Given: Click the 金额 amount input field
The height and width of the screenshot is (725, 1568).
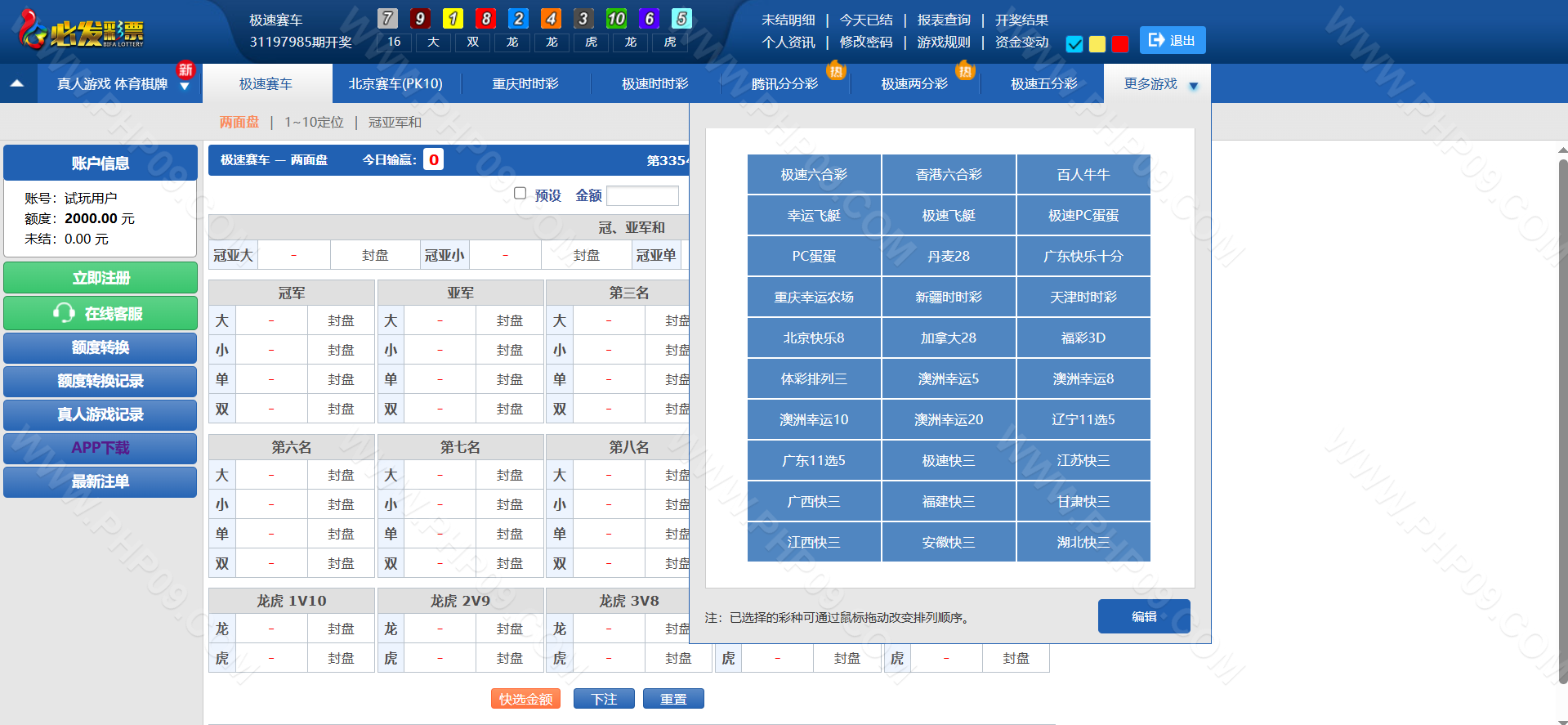Looking at the screenshot, I should pos(642,195).
